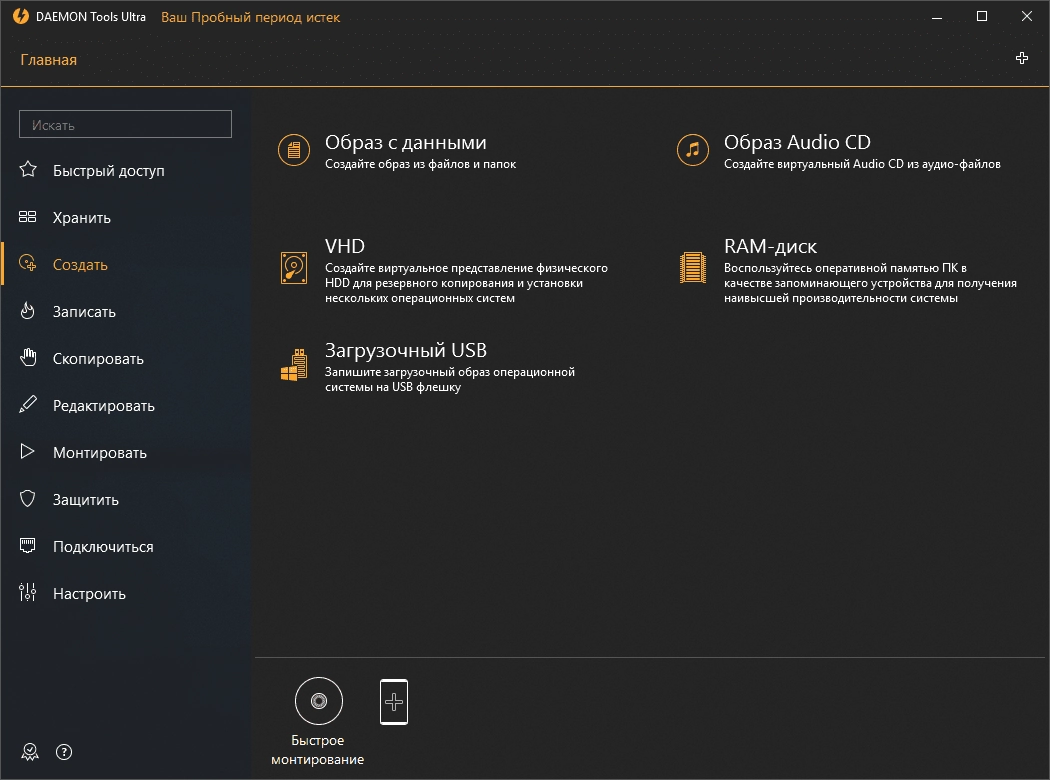1050x780 pixels.
Task: Click the Хранить grid icon
Action: pos(27,216)
